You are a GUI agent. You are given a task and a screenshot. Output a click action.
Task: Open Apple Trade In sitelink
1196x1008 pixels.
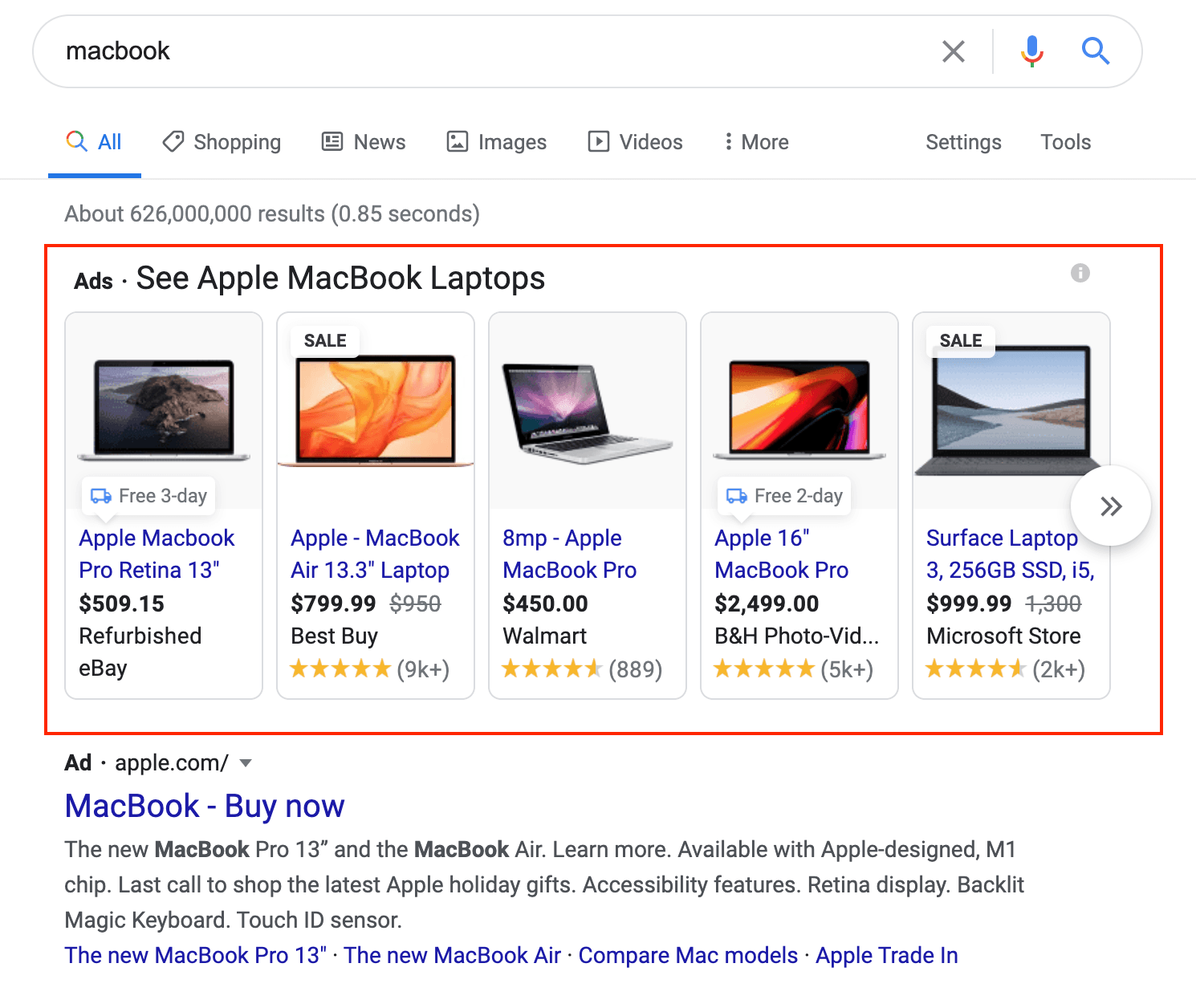tap(887, 955)
